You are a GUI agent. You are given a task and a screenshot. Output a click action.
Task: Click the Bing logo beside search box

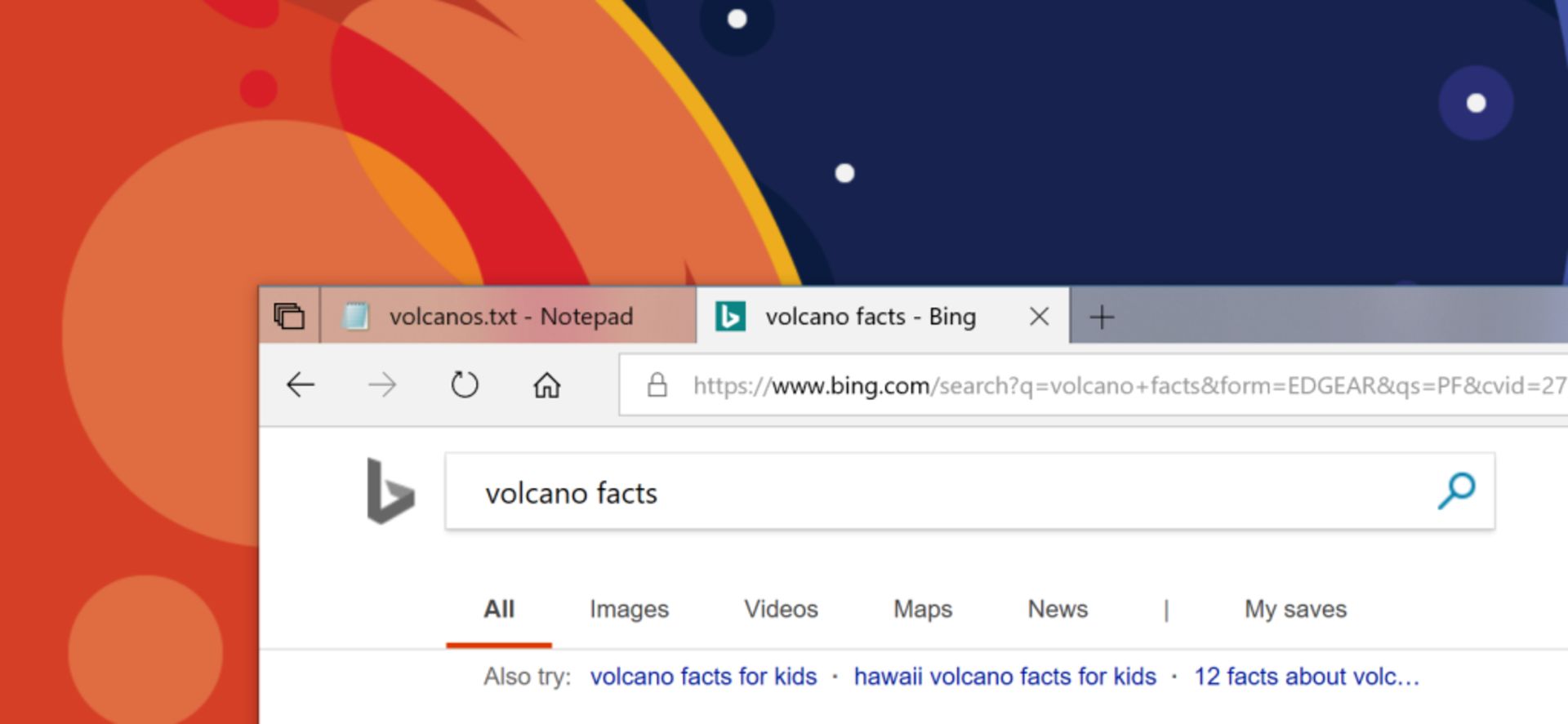click(390, 491)
